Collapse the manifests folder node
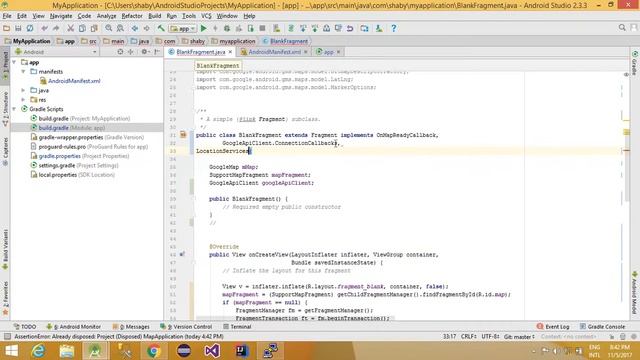The height and width of the screenshot is (360, 640). (x=24, y=71)
